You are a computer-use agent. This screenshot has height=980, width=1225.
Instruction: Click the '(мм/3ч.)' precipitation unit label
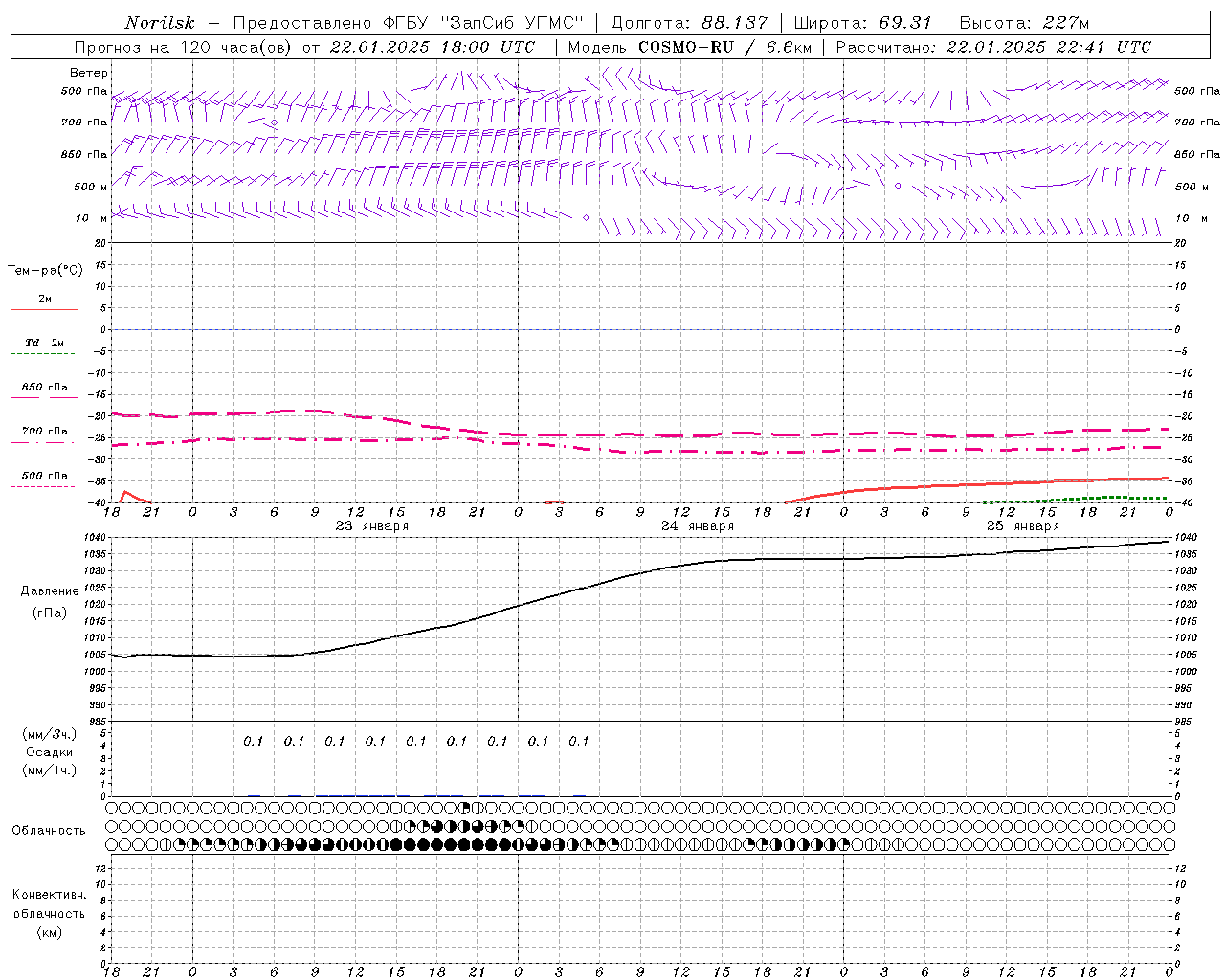[x=50, y=734]
